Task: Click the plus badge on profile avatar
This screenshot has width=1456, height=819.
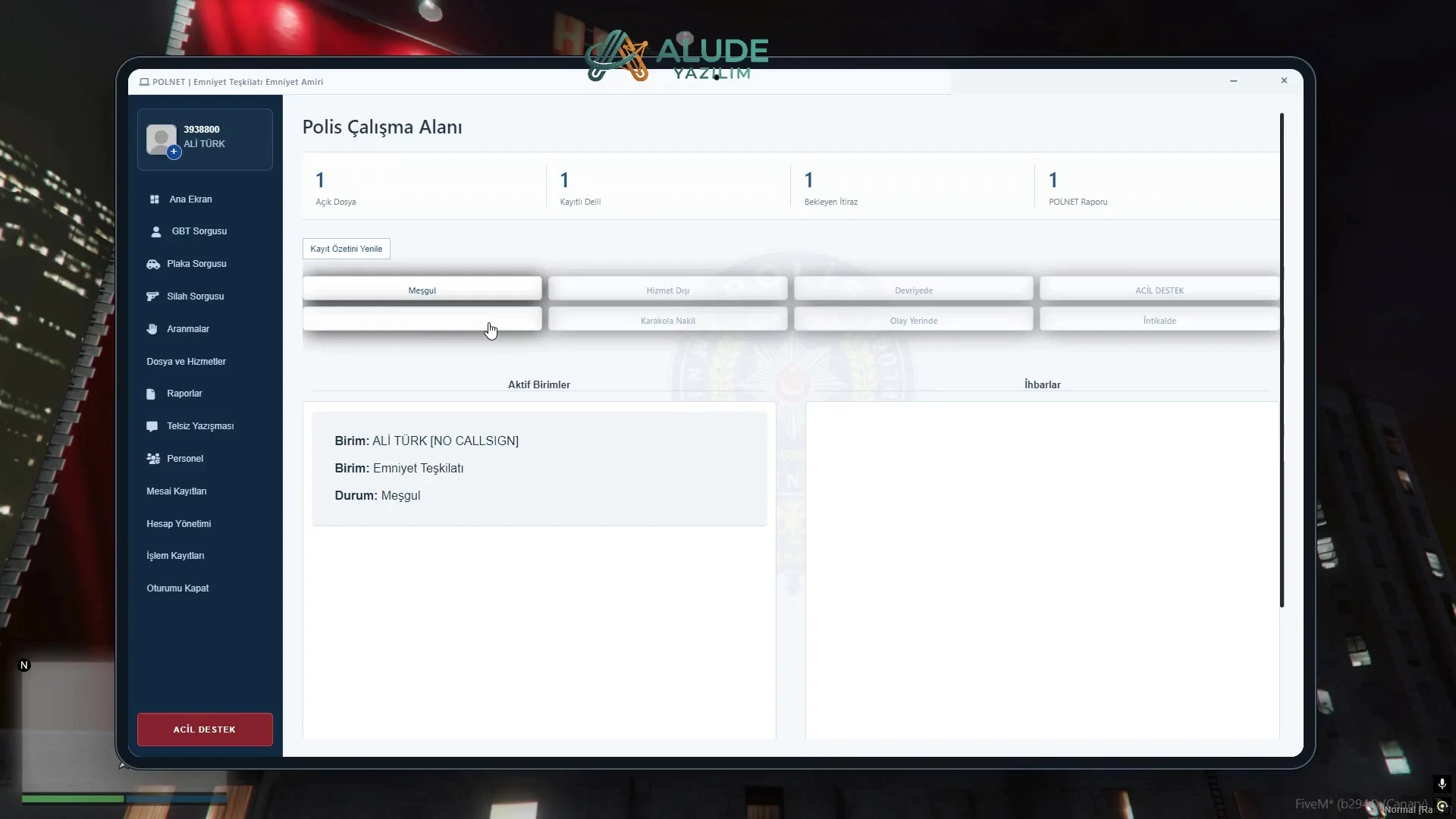Action: pyautogui.click(x=174, y=152)
